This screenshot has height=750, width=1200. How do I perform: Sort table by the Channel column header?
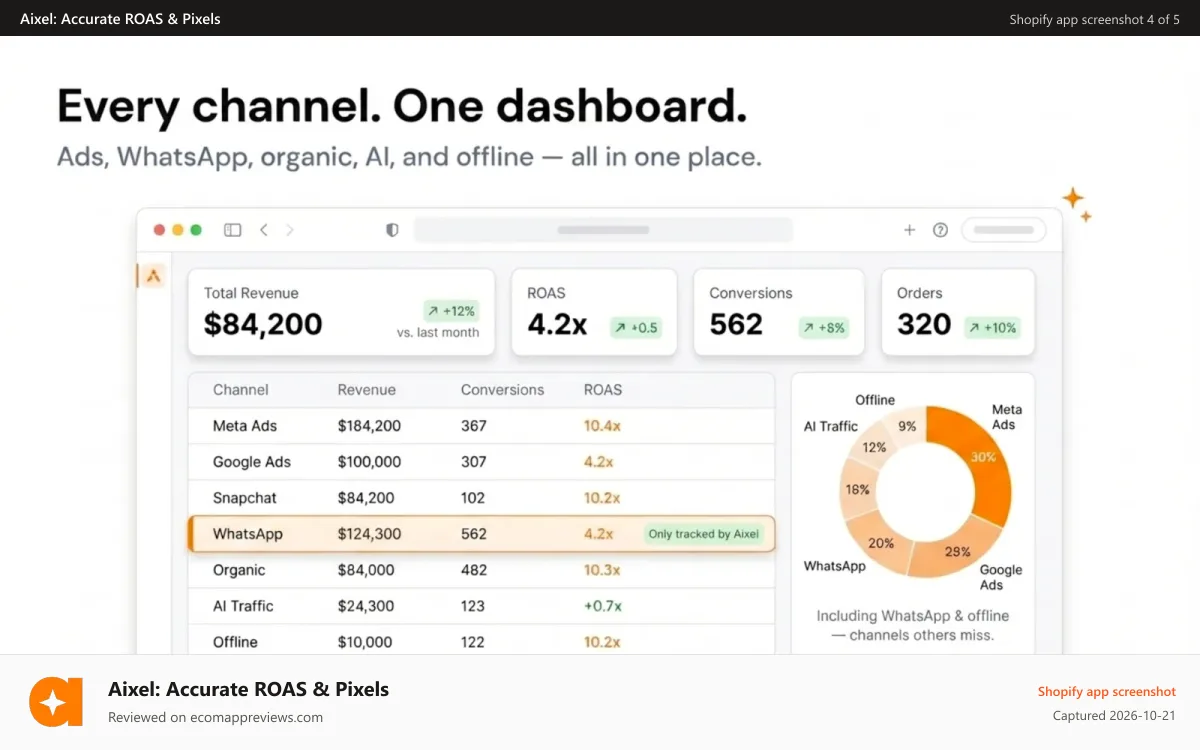point(241,390)
